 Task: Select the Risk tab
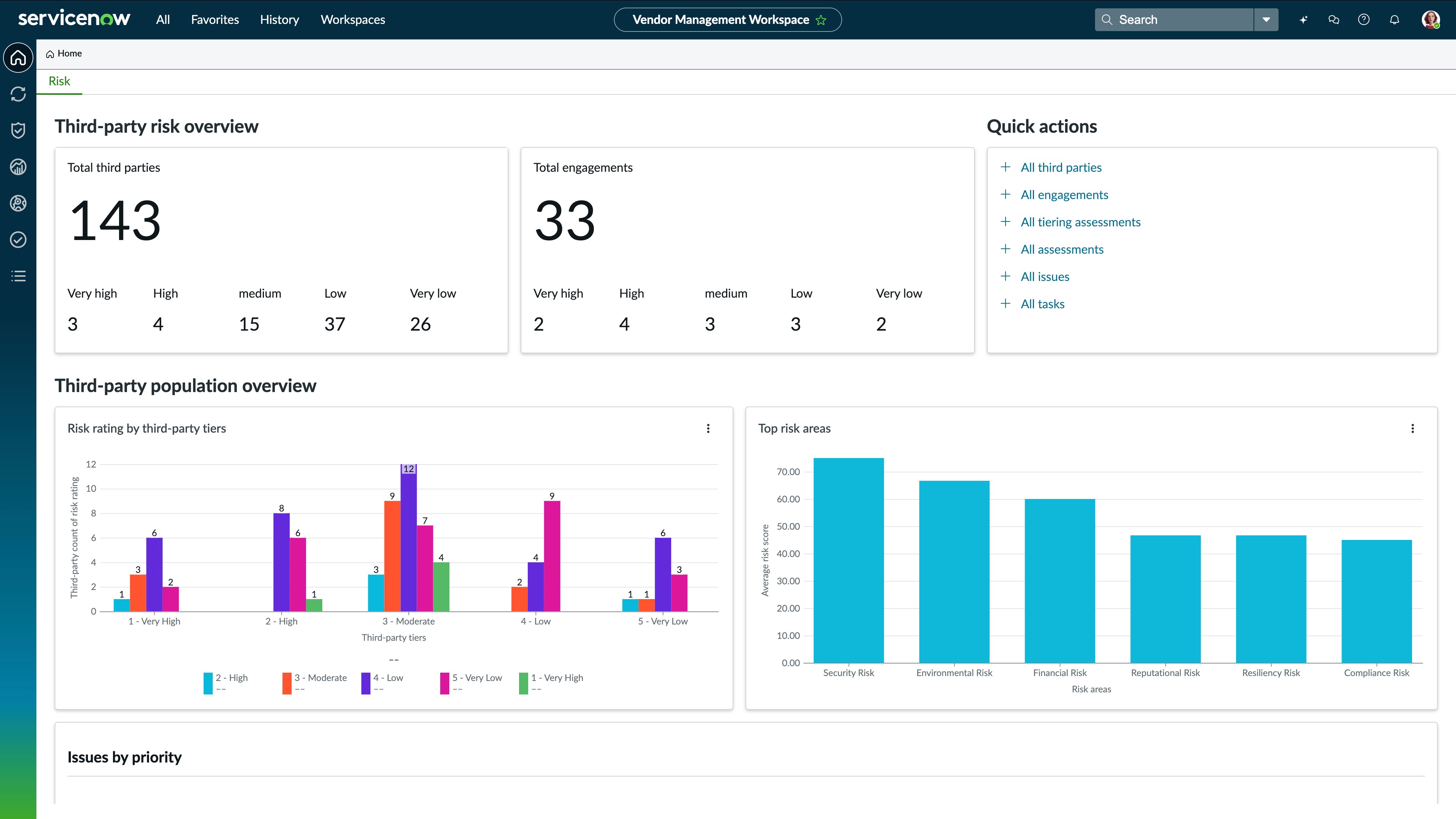pos(60,82)
